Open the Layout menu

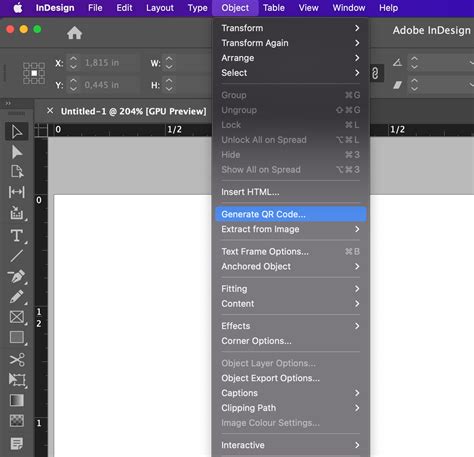click(x=160, y=8)
